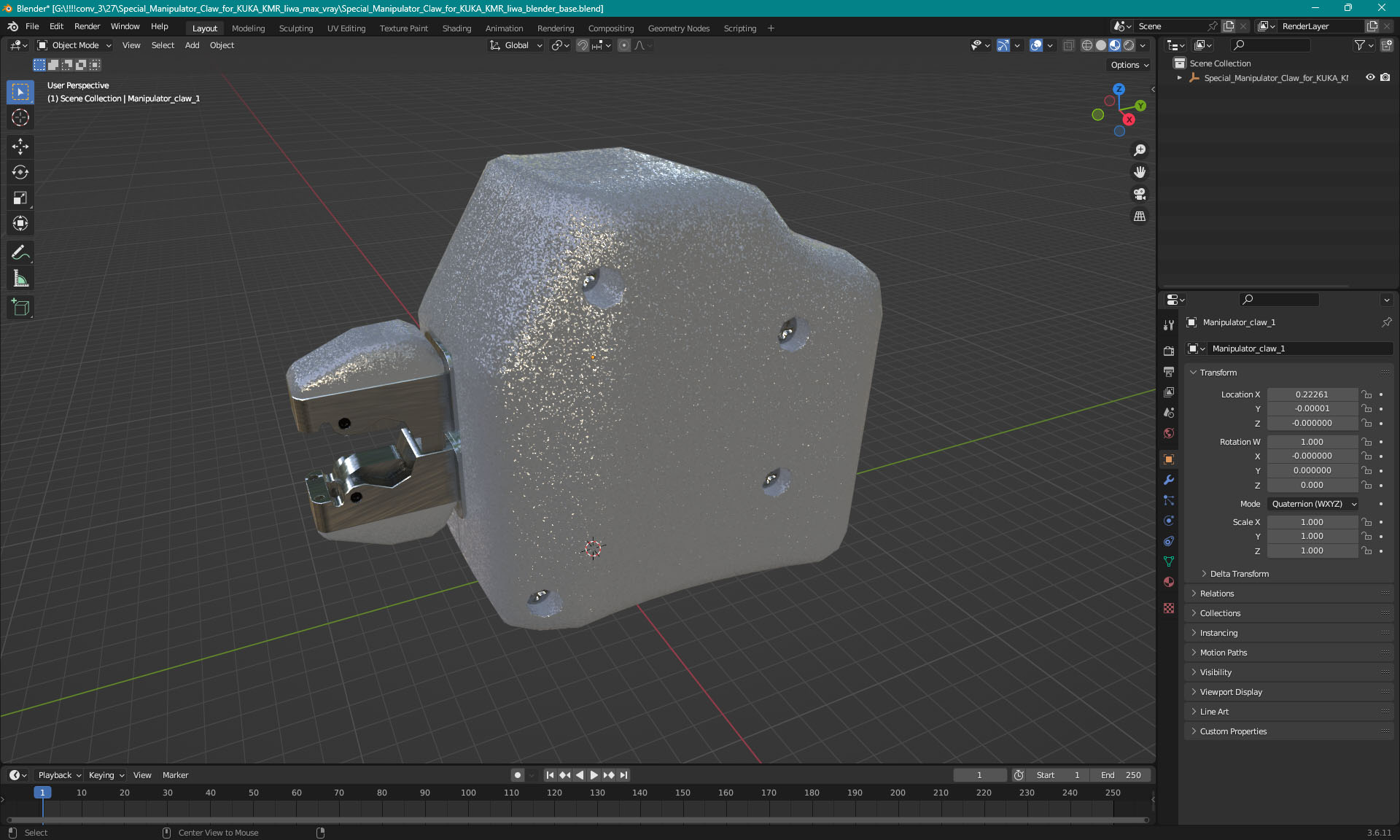Open Global transform orientation dropdown
The height and width of the screenshot is (840, 1400).
coord(516,45)
